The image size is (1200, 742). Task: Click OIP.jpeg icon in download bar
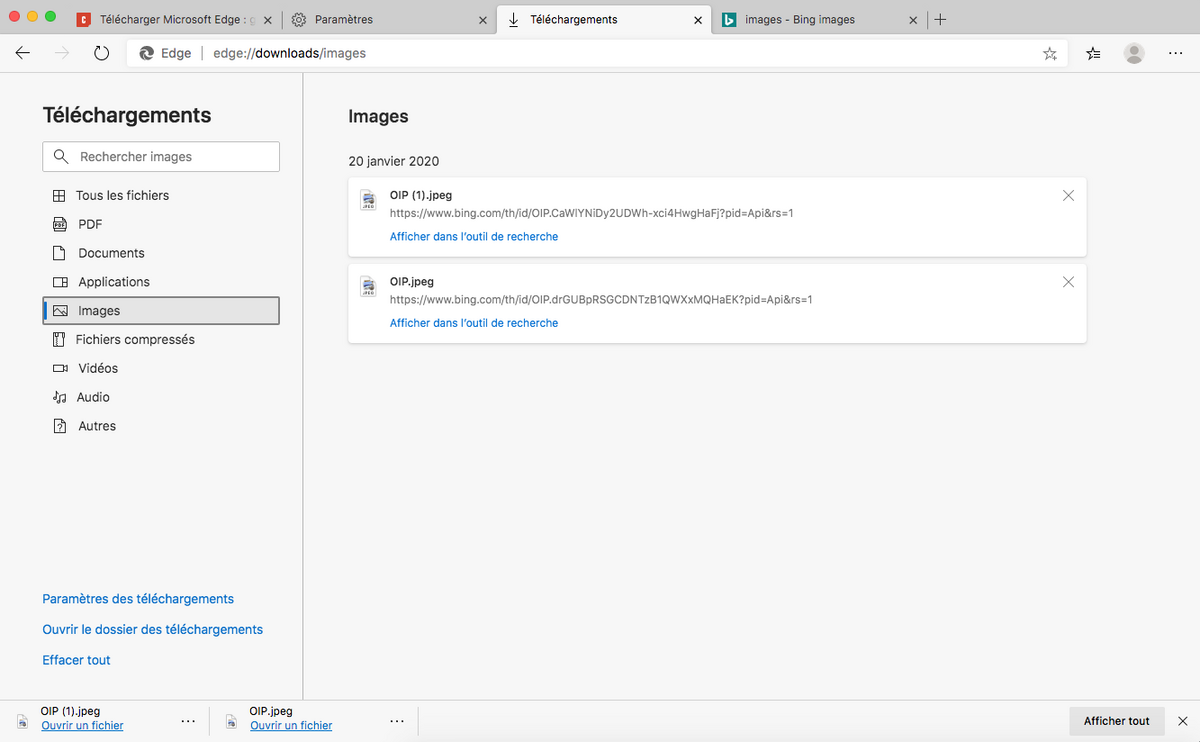point(231,720)
